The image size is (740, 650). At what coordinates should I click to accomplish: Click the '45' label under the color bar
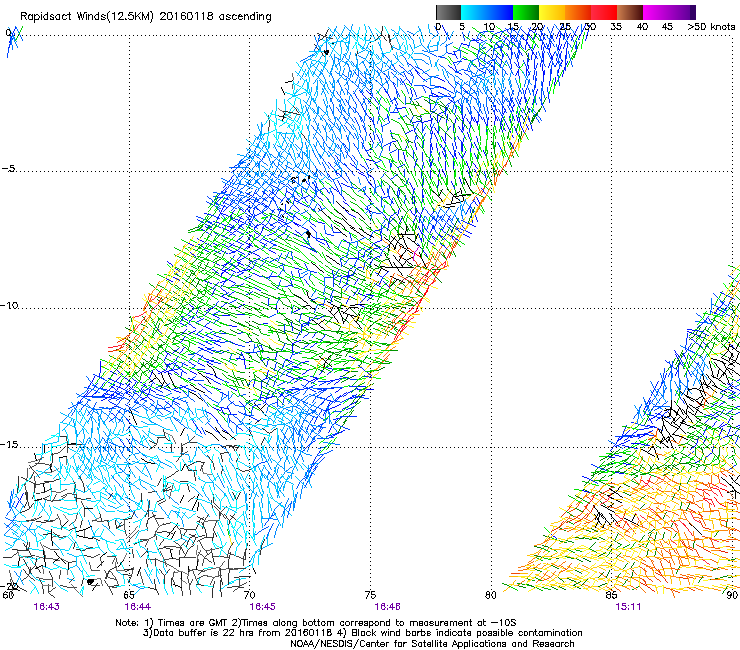[x=667, y=27]
